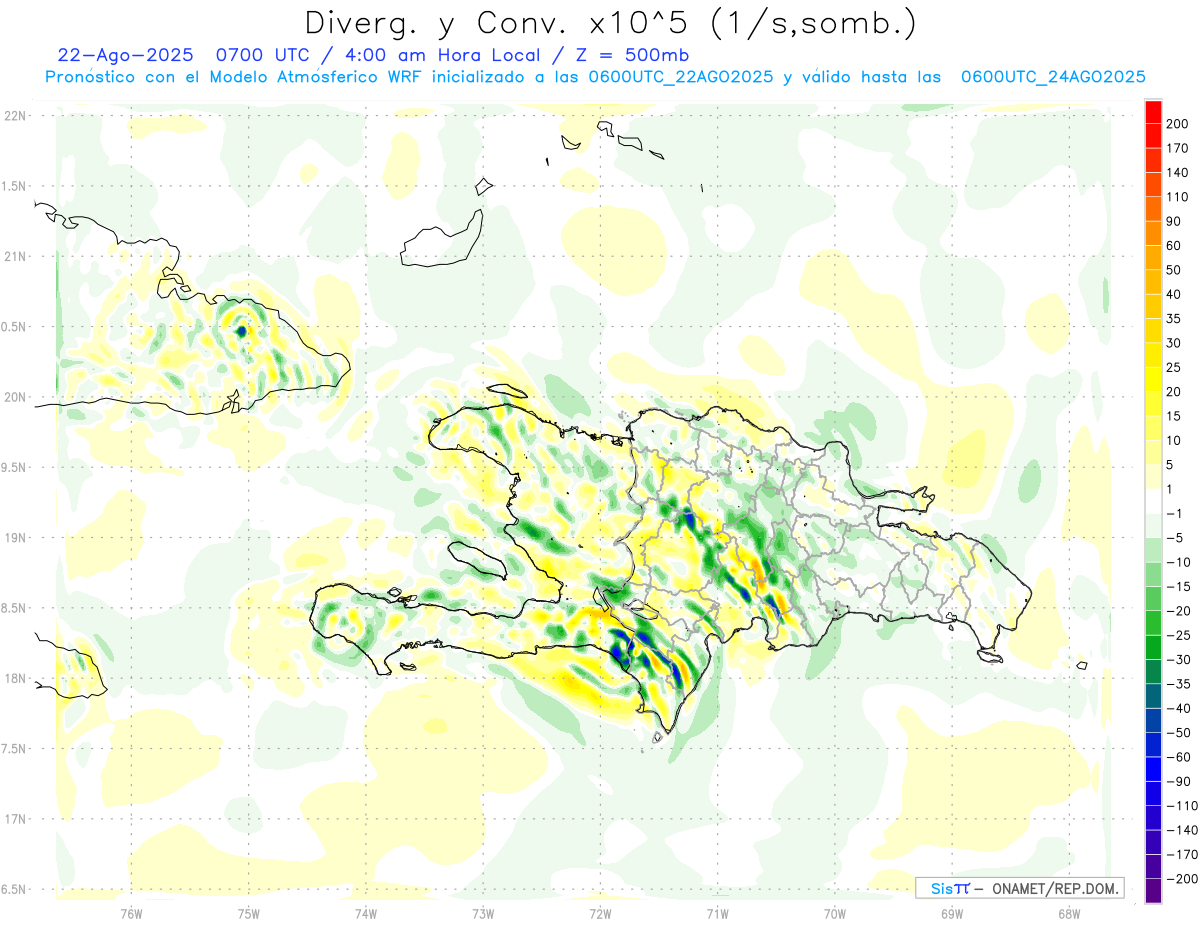Pick the dark purple swatch below -200
Viewport: 1200px width, 927px height.
1153,891
